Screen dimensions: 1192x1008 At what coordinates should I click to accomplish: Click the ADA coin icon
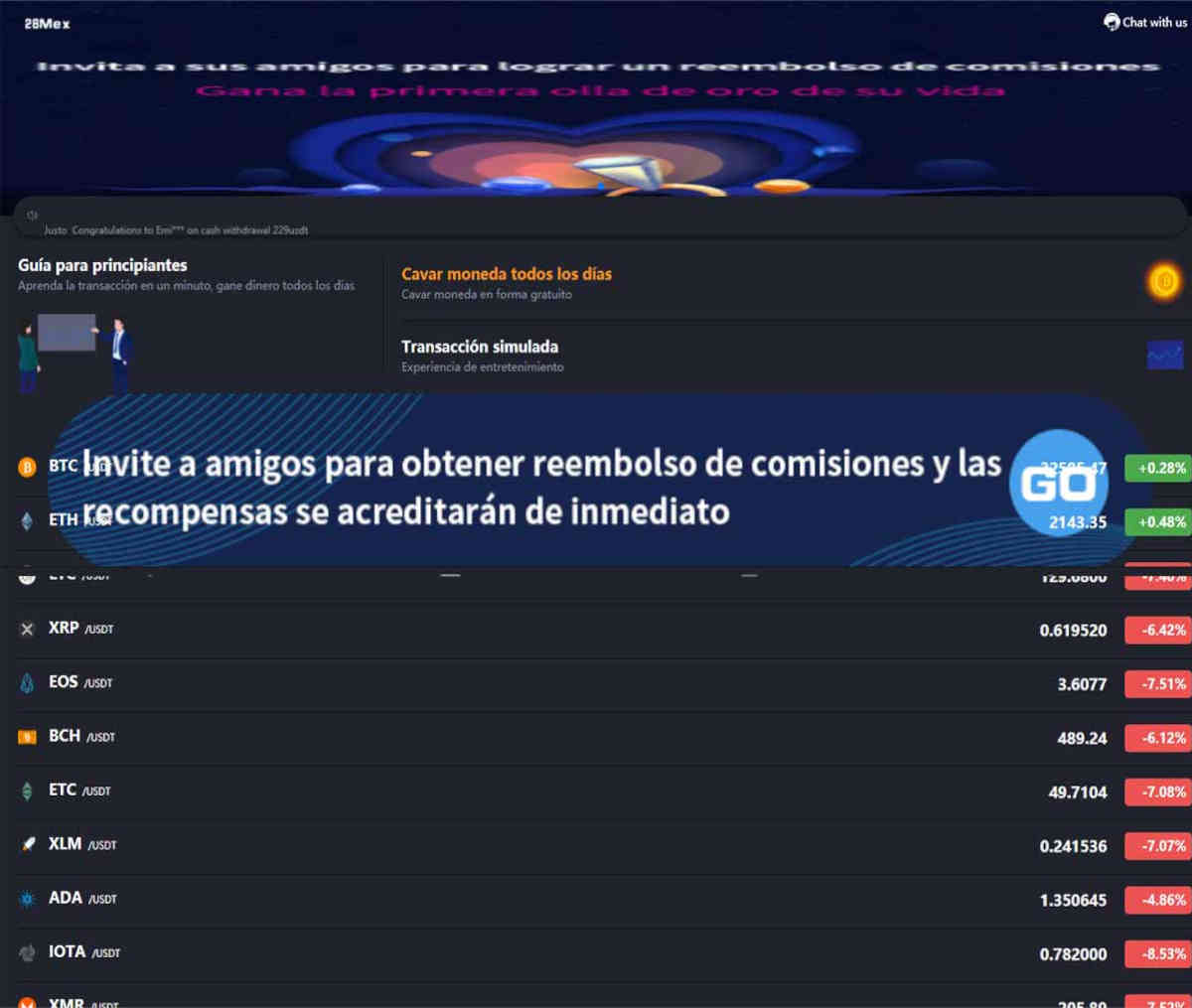28,899
